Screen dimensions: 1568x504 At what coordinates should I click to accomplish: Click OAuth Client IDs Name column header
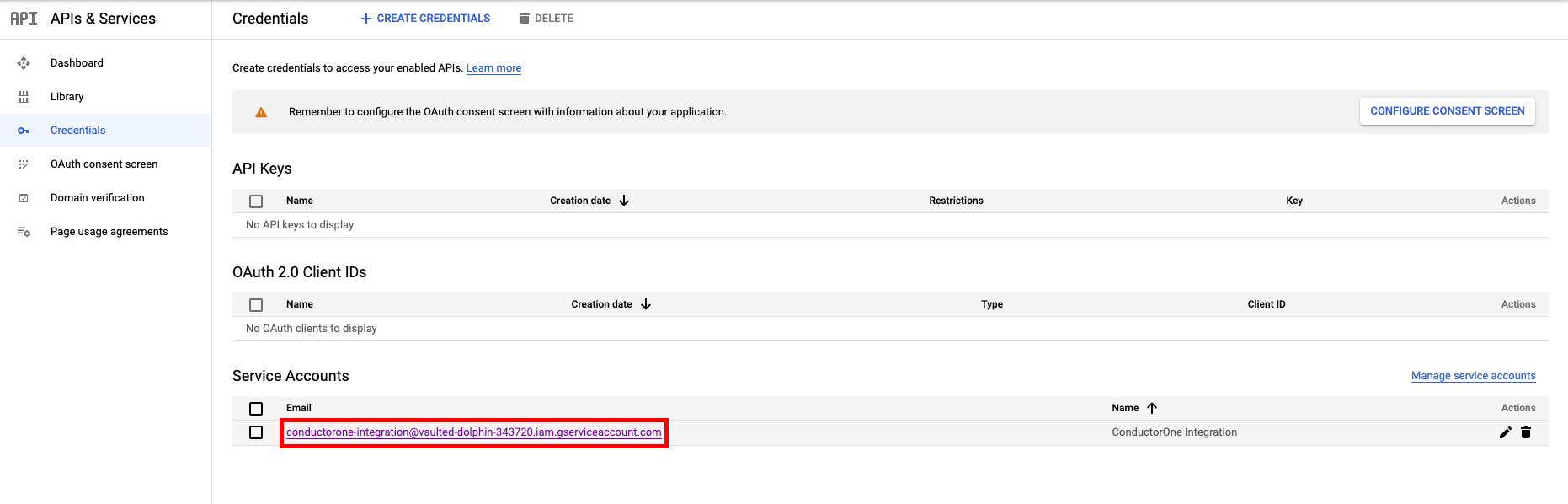[x=300, y=304]
